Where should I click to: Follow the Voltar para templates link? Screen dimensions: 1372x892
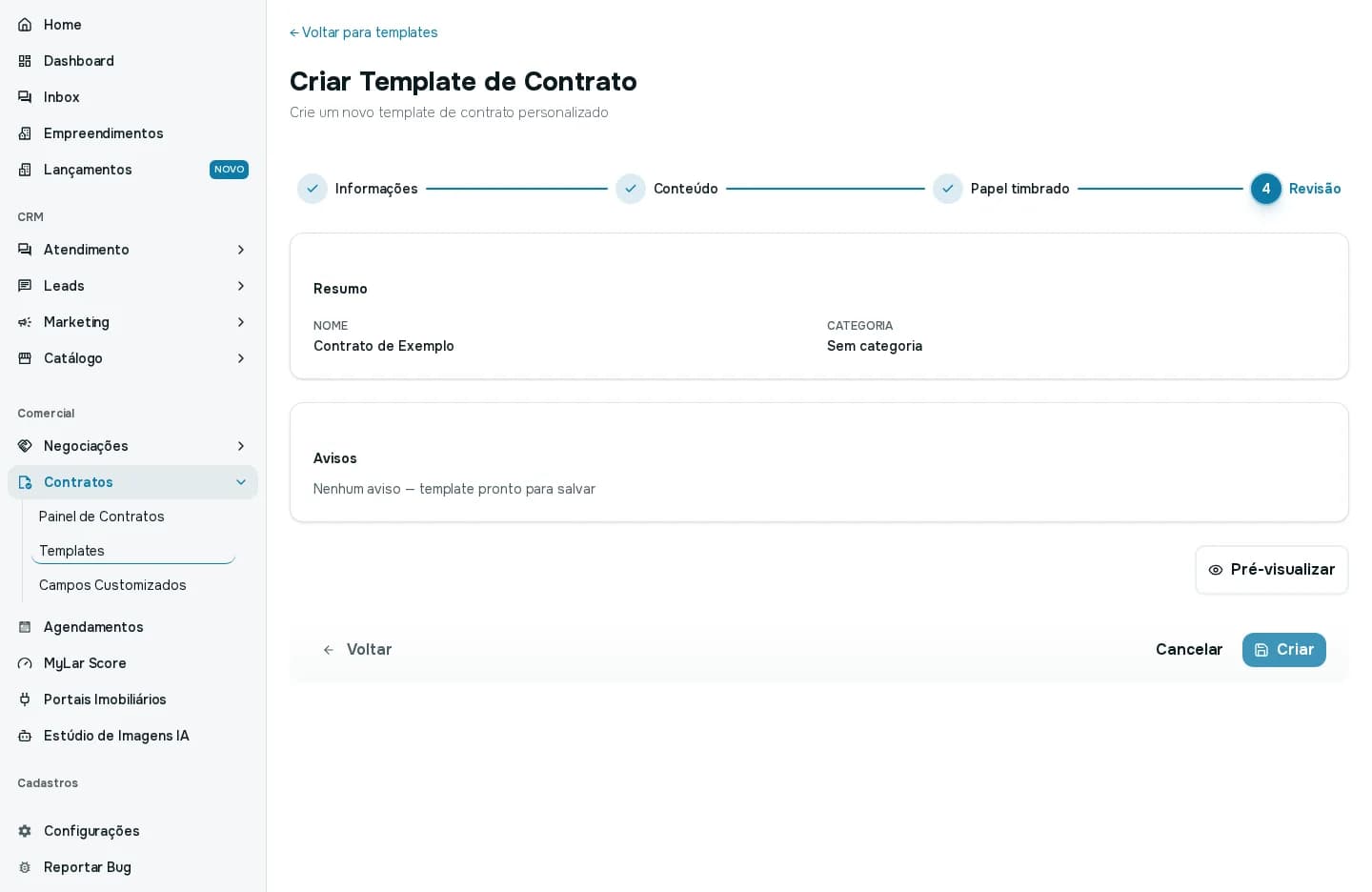coord(364,32)
